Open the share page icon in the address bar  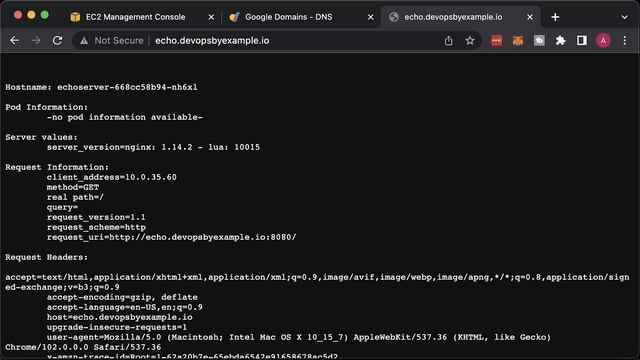(449, 40)
